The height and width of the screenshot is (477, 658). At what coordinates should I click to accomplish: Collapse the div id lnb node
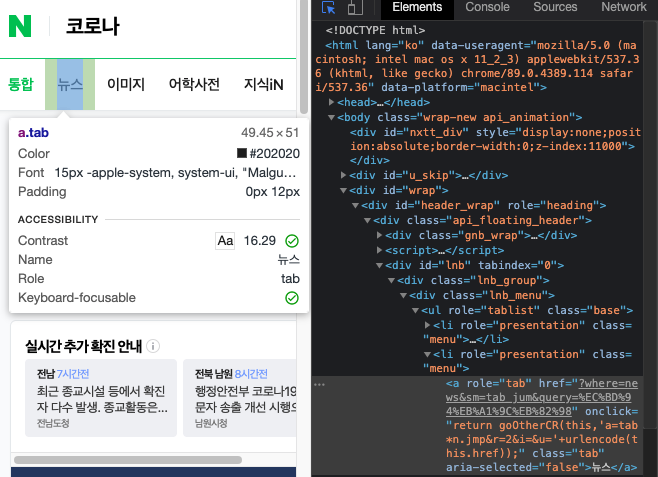(x=379, y=266)
